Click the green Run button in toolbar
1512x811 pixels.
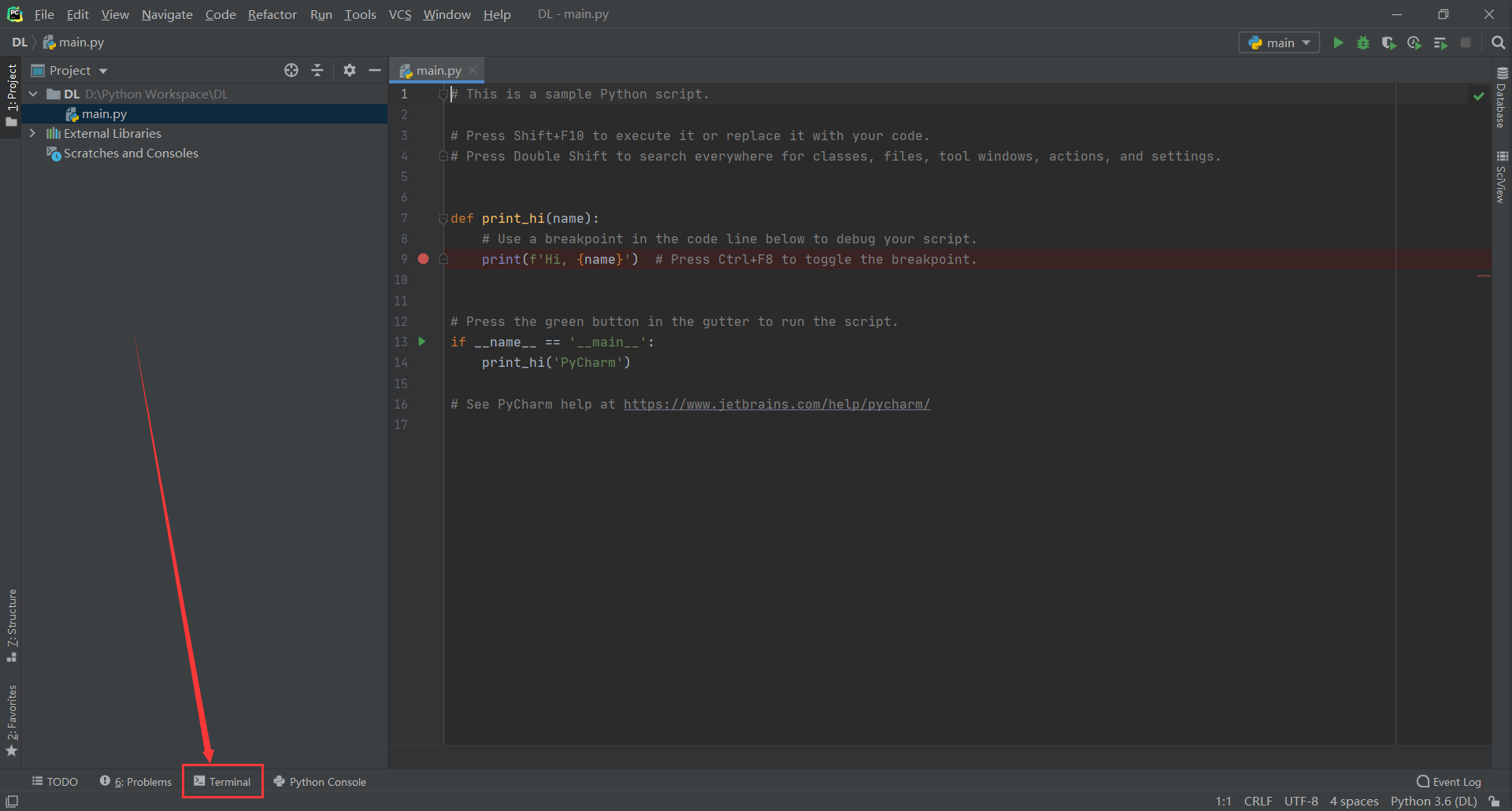pyautogui.click(x=1338, y=43)
